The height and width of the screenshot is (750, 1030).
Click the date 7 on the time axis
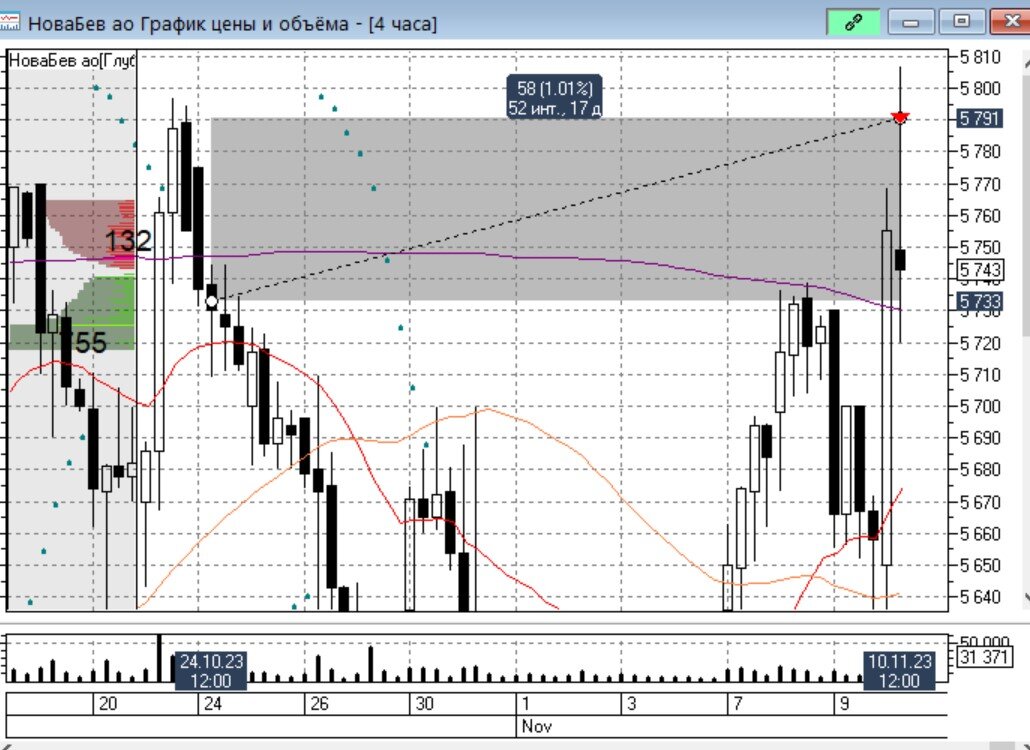(x=738, y=704)
